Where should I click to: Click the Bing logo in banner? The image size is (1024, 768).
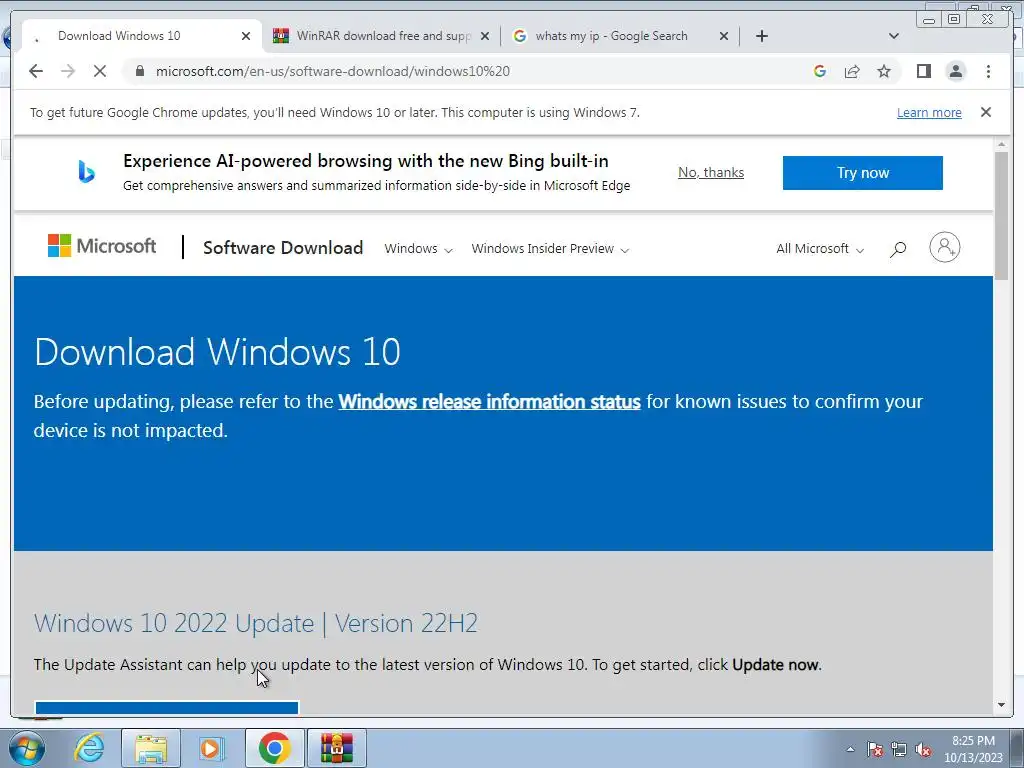point(86,172)
